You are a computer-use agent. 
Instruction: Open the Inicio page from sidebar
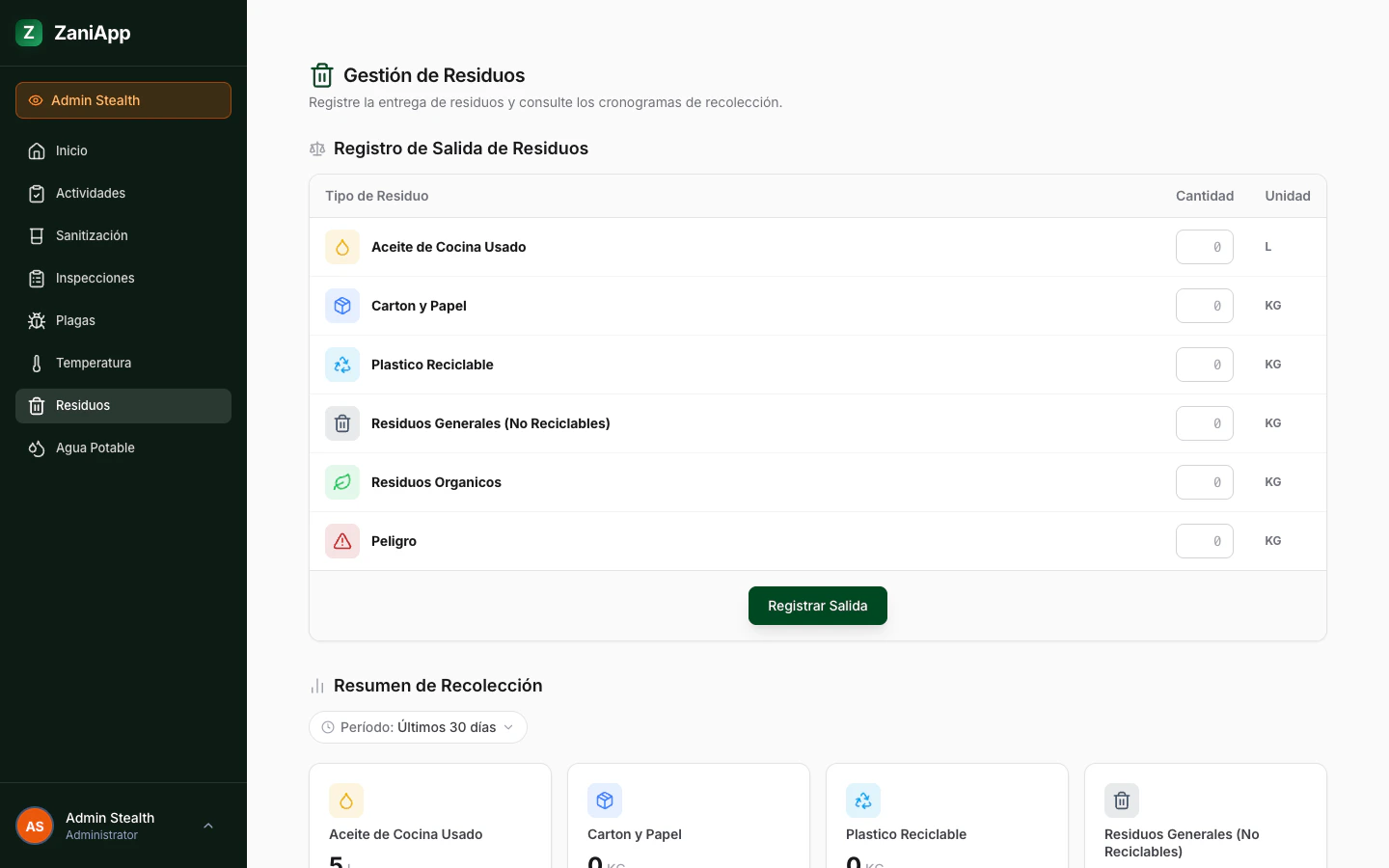(71, 150)
